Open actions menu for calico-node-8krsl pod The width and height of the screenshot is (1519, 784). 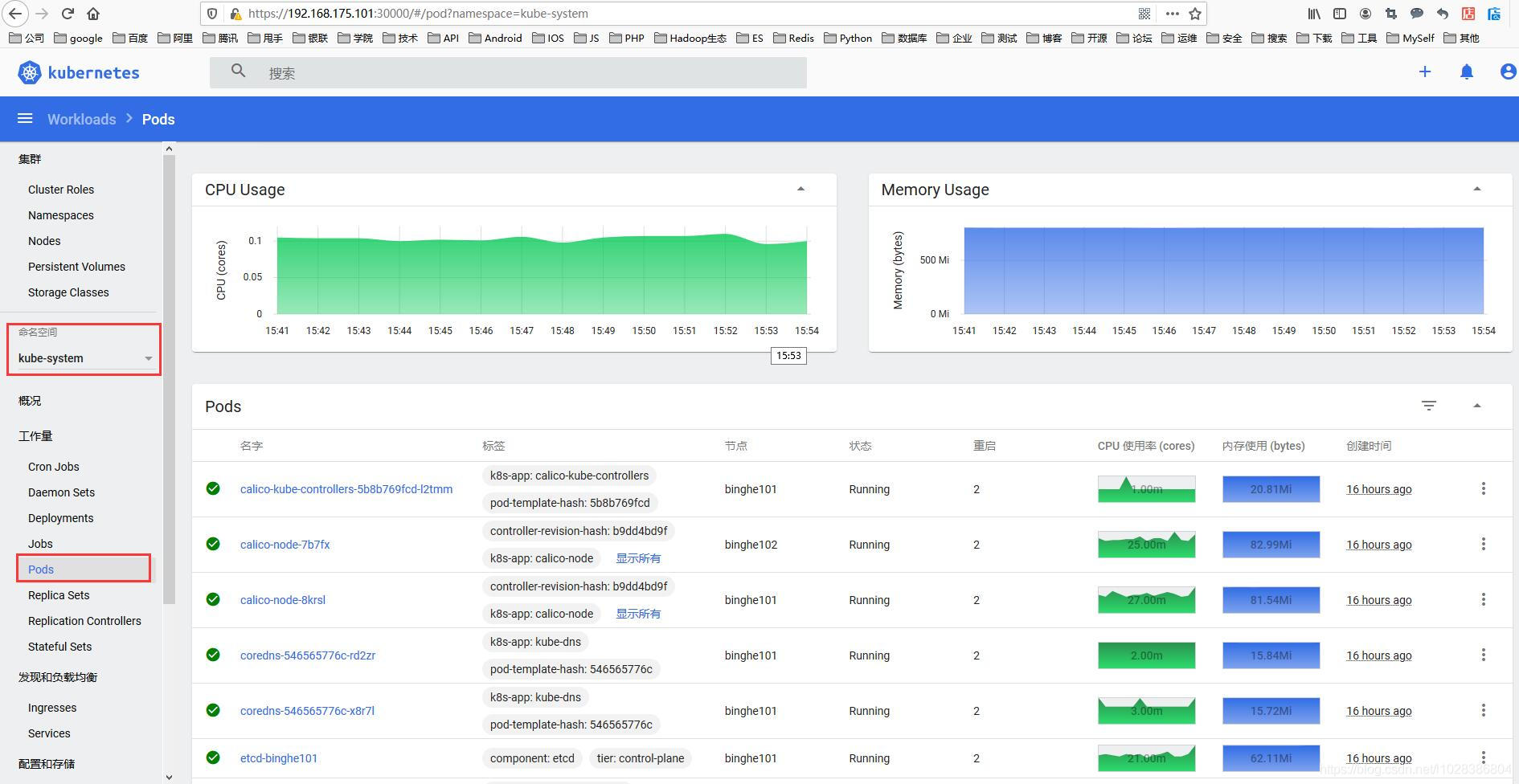[1484, 599]
